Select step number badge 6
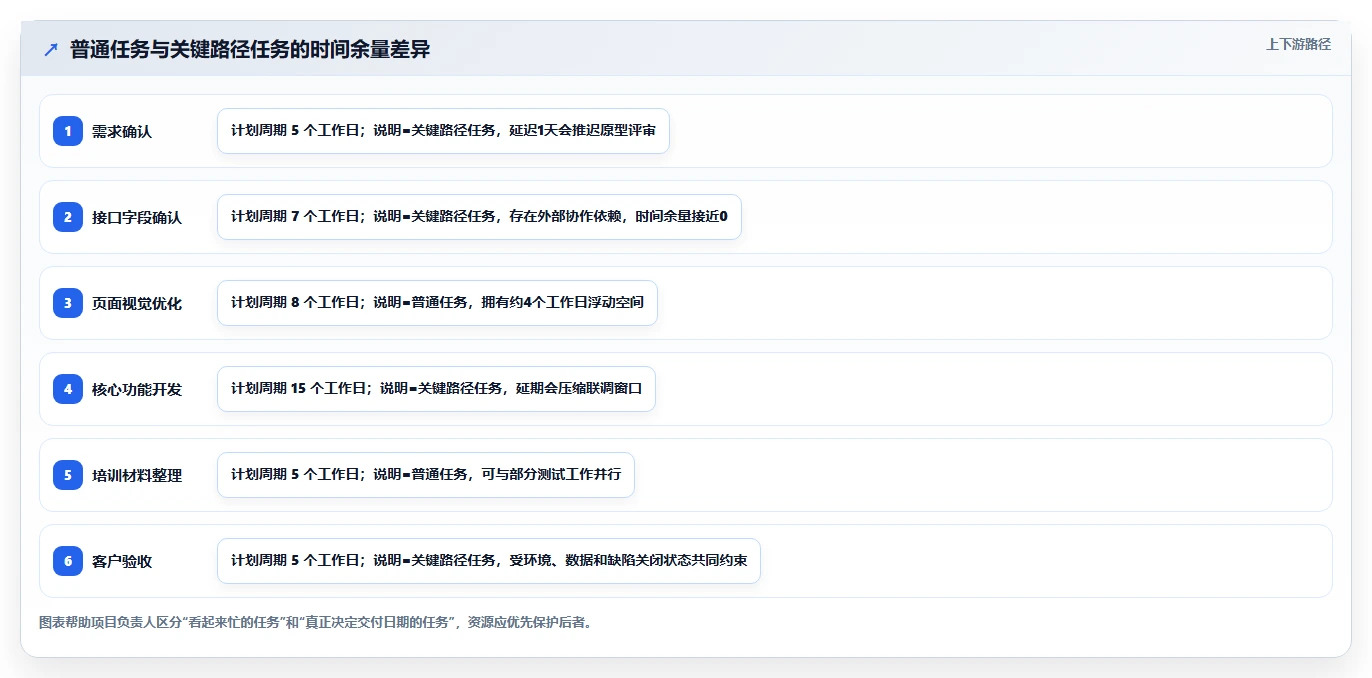1372x678 pixels. tap(68, 561)
